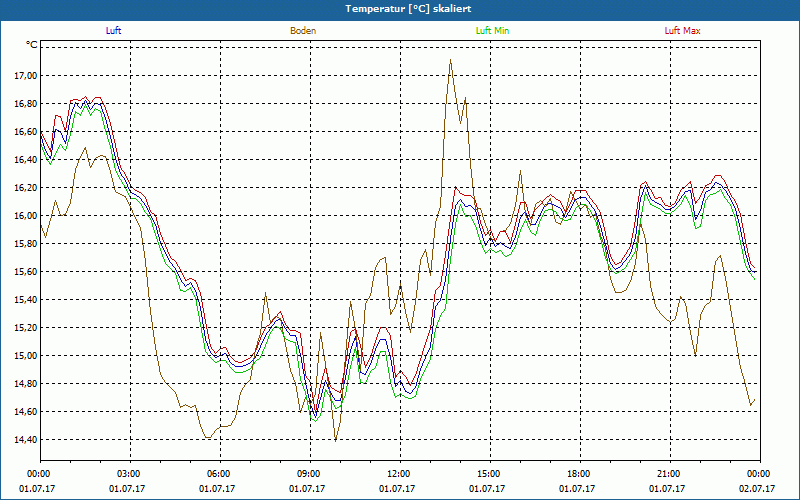The image size is (800, 500).
Task: Click the 15,80 y-axis value
Action: point(27,244)
